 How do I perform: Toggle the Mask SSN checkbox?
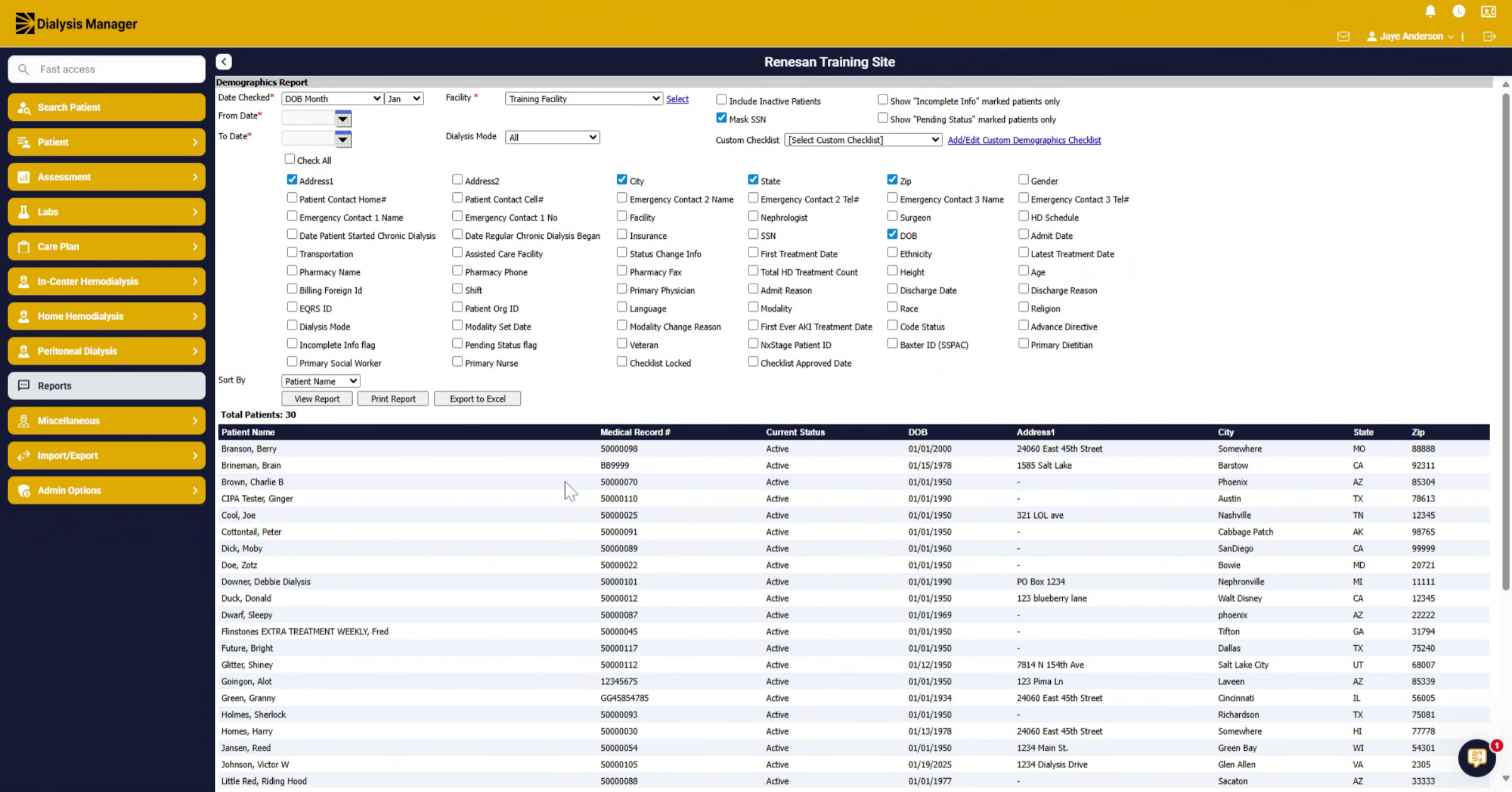(x=721, y=118)
